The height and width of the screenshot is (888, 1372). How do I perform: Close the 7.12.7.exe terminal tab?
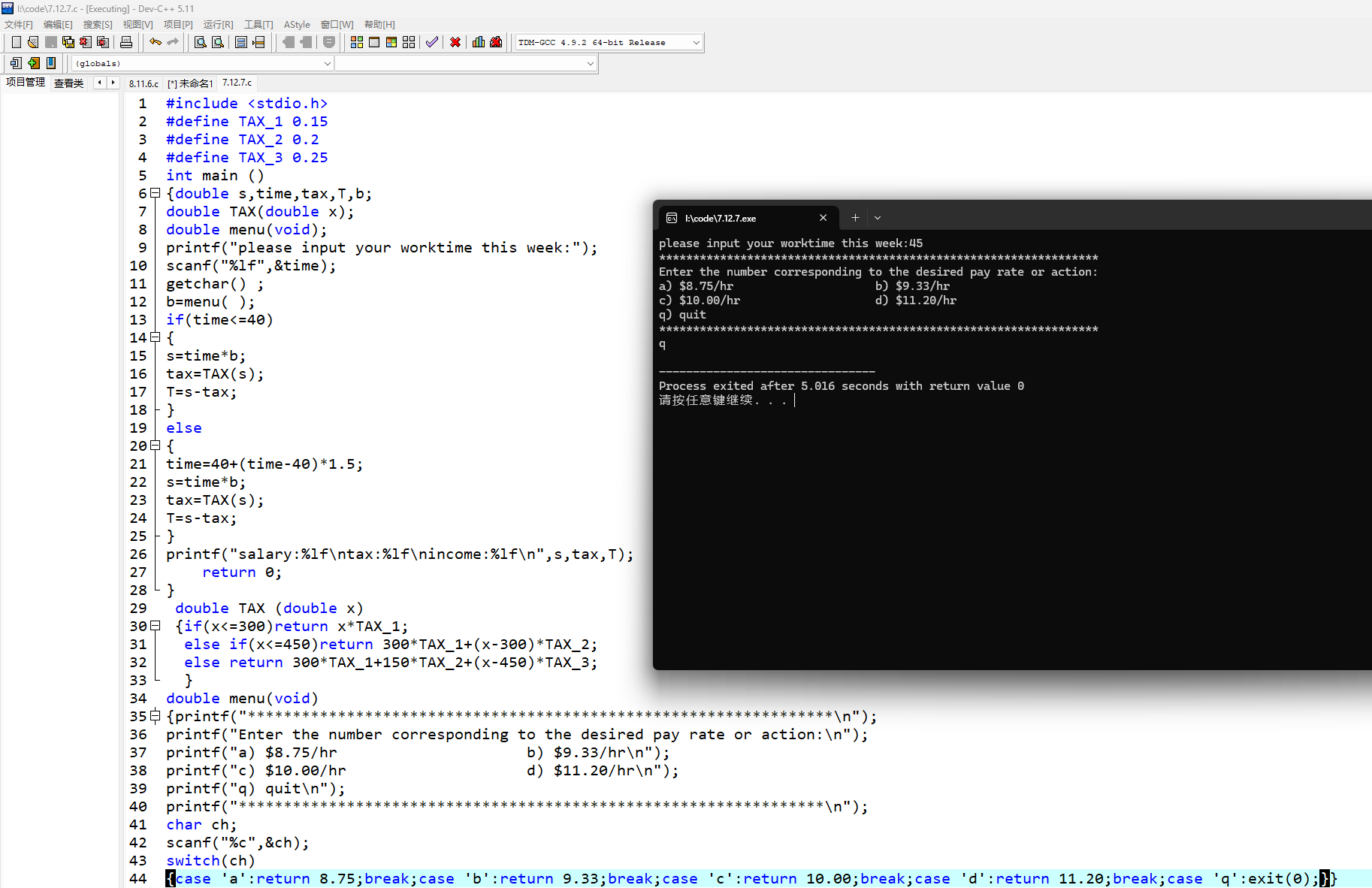[824, 218]
